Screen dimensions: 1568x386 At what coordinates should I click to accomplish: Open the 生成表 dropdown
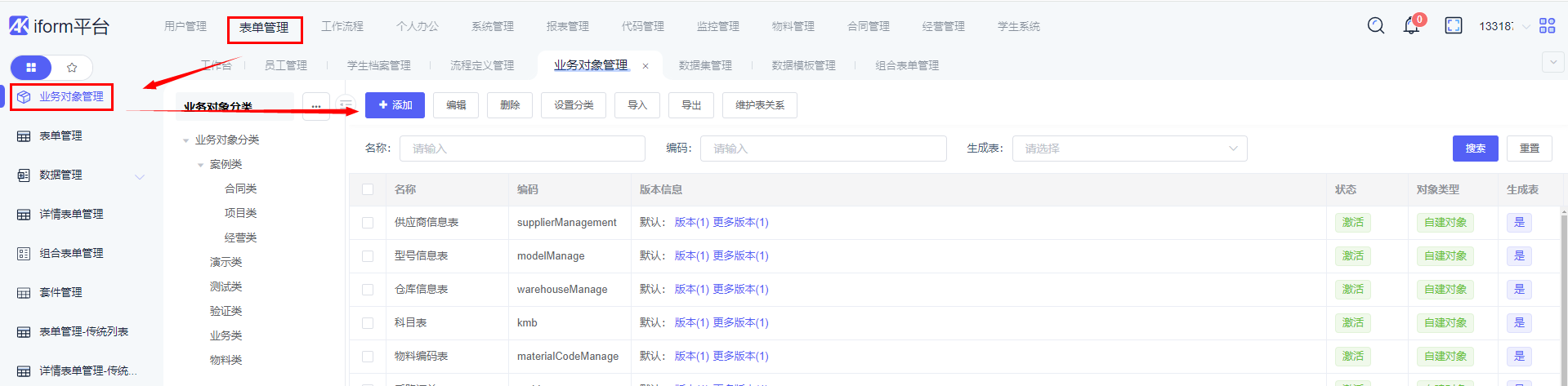1129,149
